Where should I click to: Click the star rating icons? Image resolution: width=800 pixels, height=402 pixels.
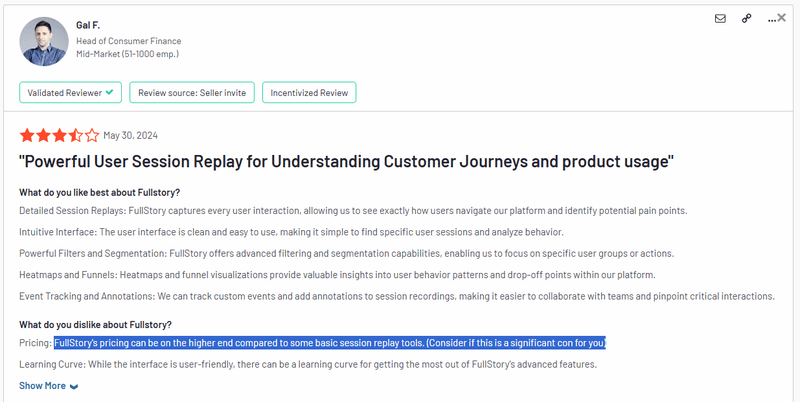click(x=59, y=135)
